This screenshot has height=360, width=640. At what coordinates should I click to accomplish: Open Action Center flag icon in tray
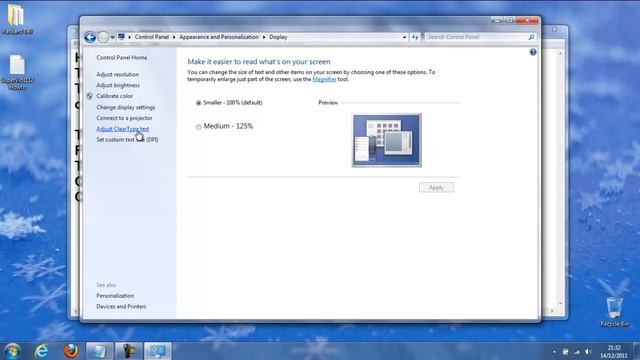coord(565,351)
